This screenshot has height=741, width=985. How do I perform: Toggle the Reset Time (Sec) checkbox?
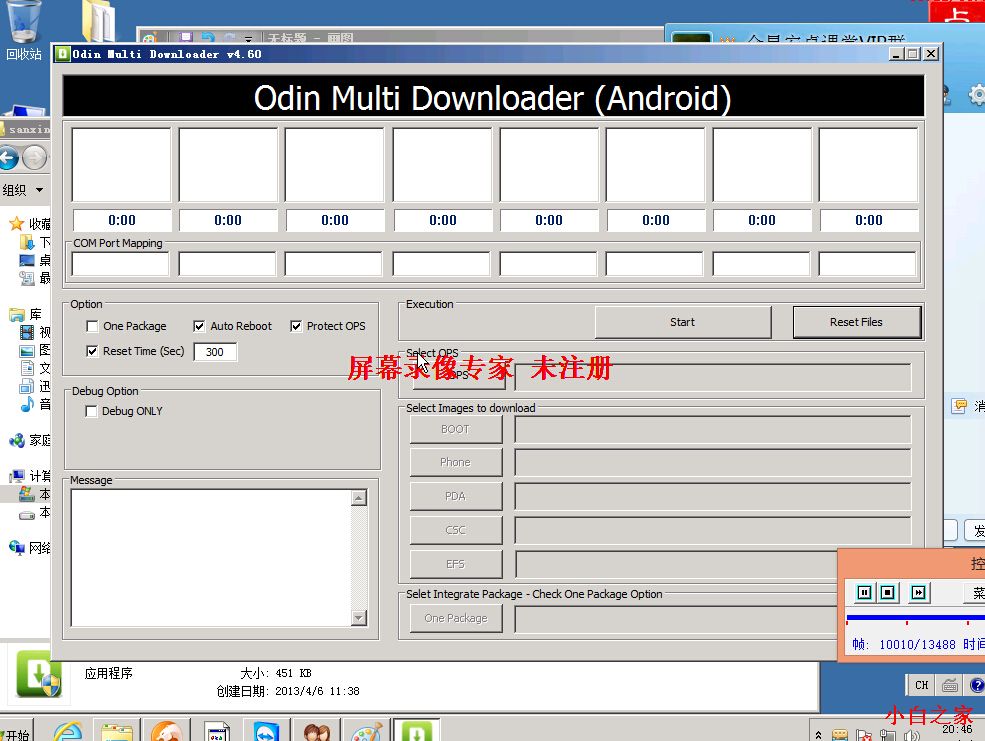point(92,351)
